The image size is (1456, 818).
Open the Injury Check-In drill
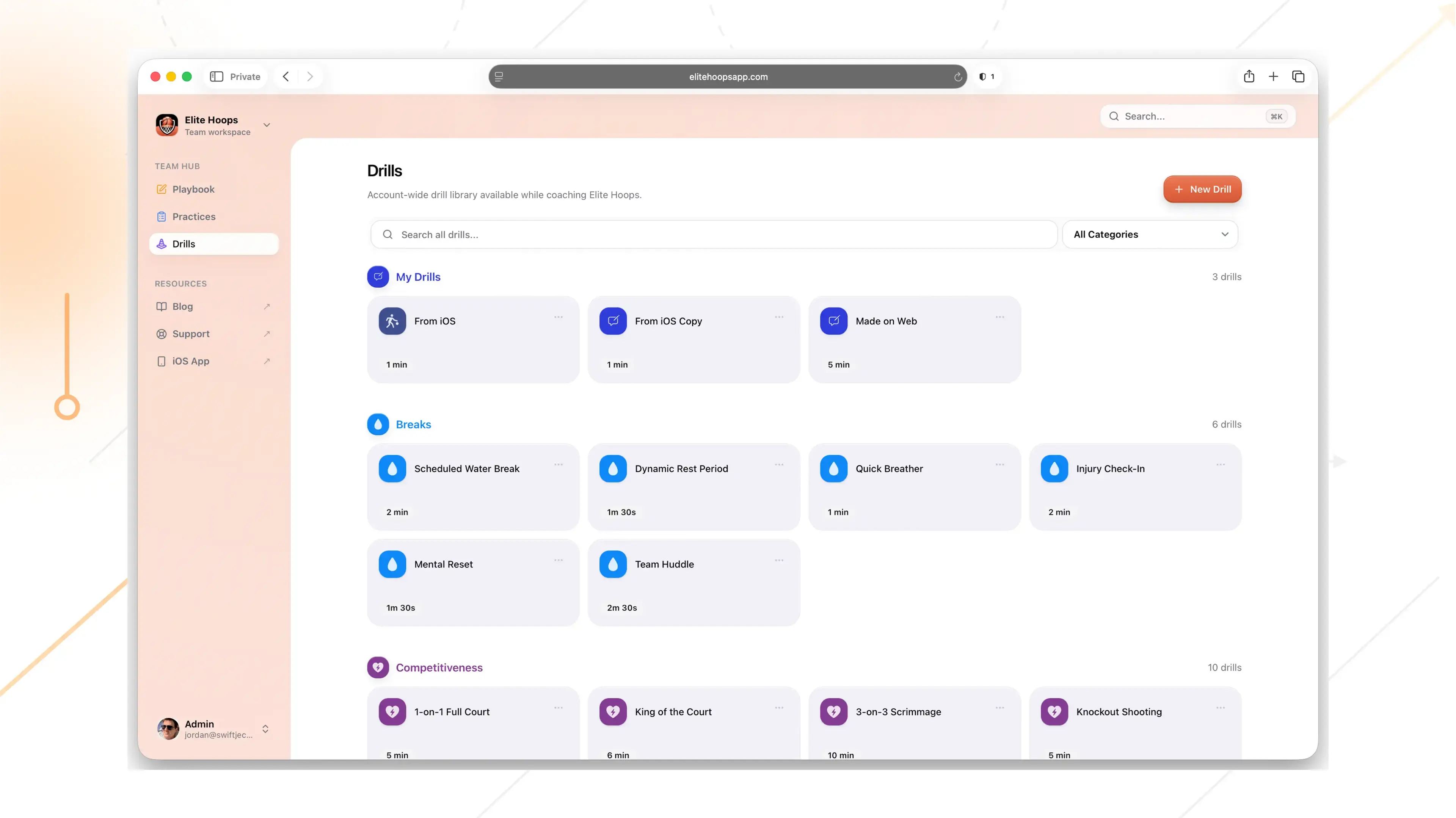[x=1136, y=487]
